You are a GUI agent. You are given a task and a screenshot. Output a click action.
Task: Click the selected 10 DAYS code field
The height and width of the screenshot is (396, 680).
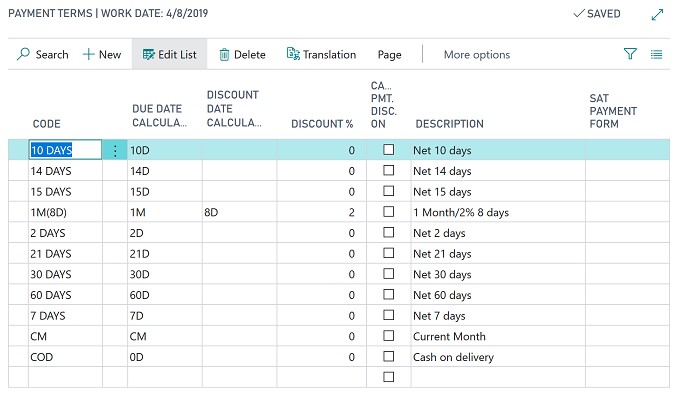65,150
